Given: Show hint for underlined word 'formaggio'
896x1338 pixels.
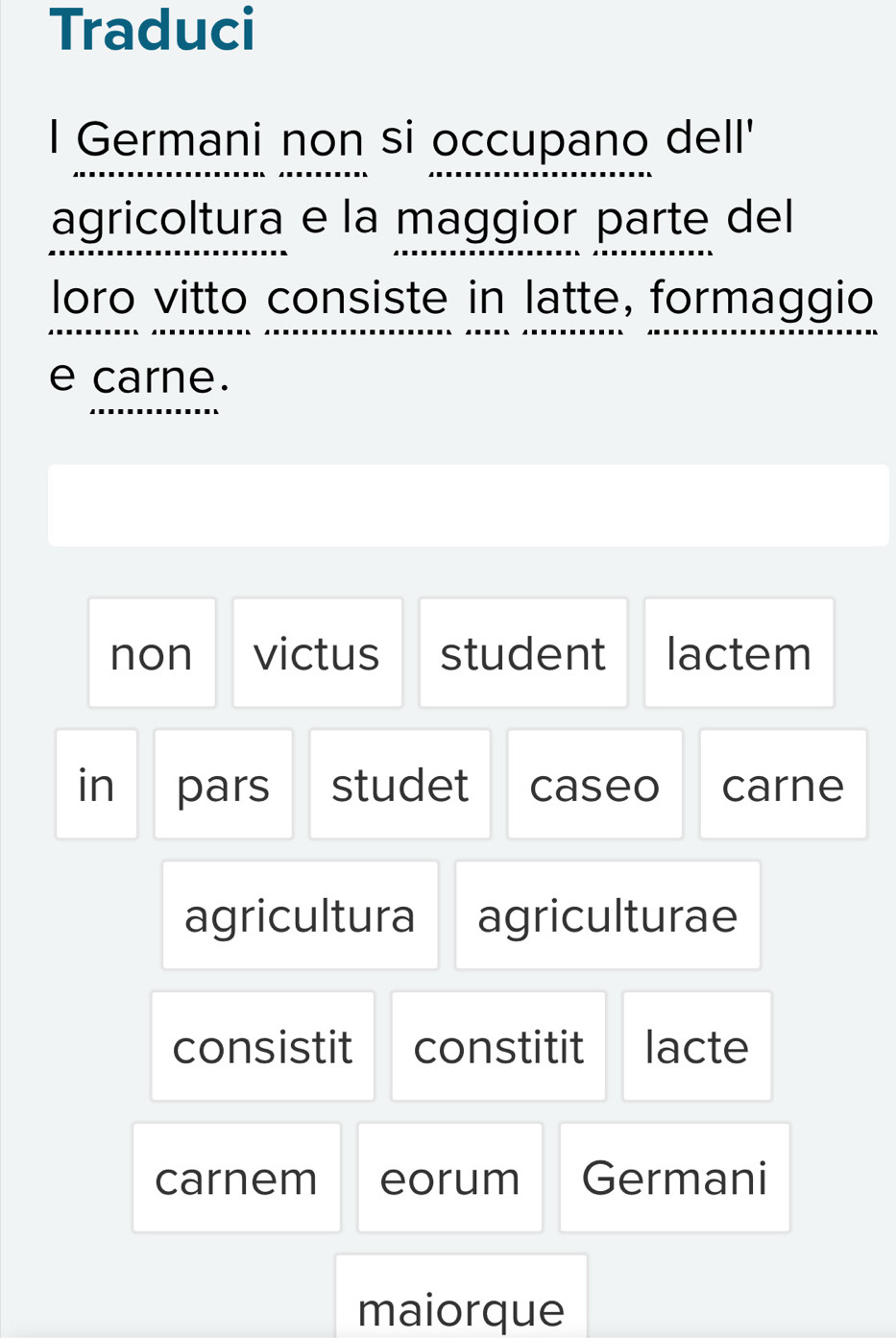Looking at the screenshot, I should pyautogui.click(x=763, y=298).
